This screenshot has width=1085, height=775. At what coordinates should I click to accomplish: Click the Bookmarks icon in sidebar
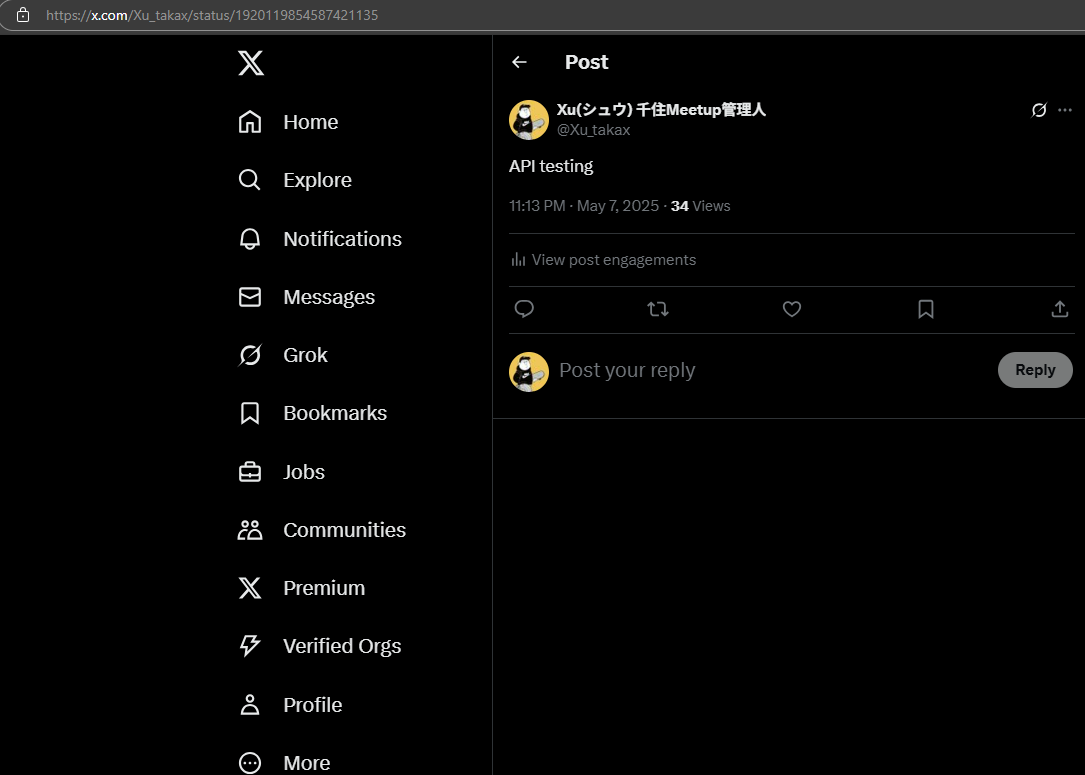tap(250, 413)
